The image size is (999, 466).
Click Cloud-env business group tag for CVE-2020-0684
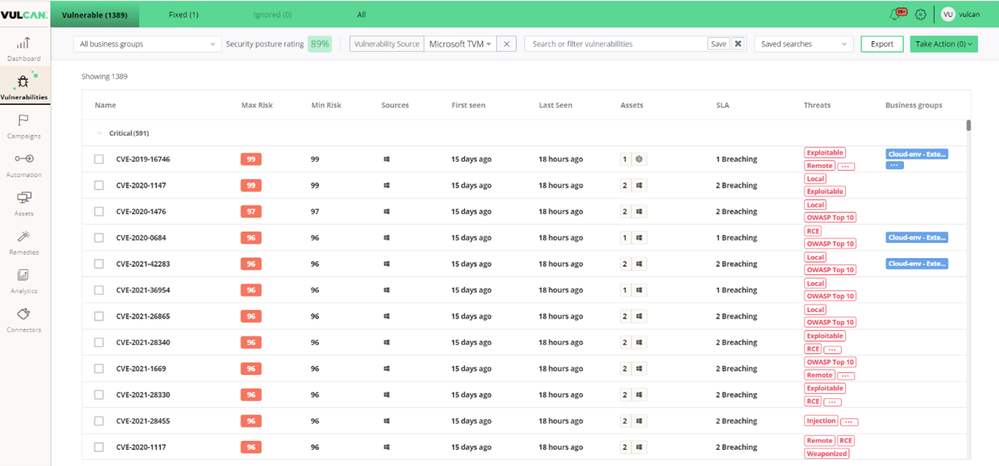pos(917,238)
